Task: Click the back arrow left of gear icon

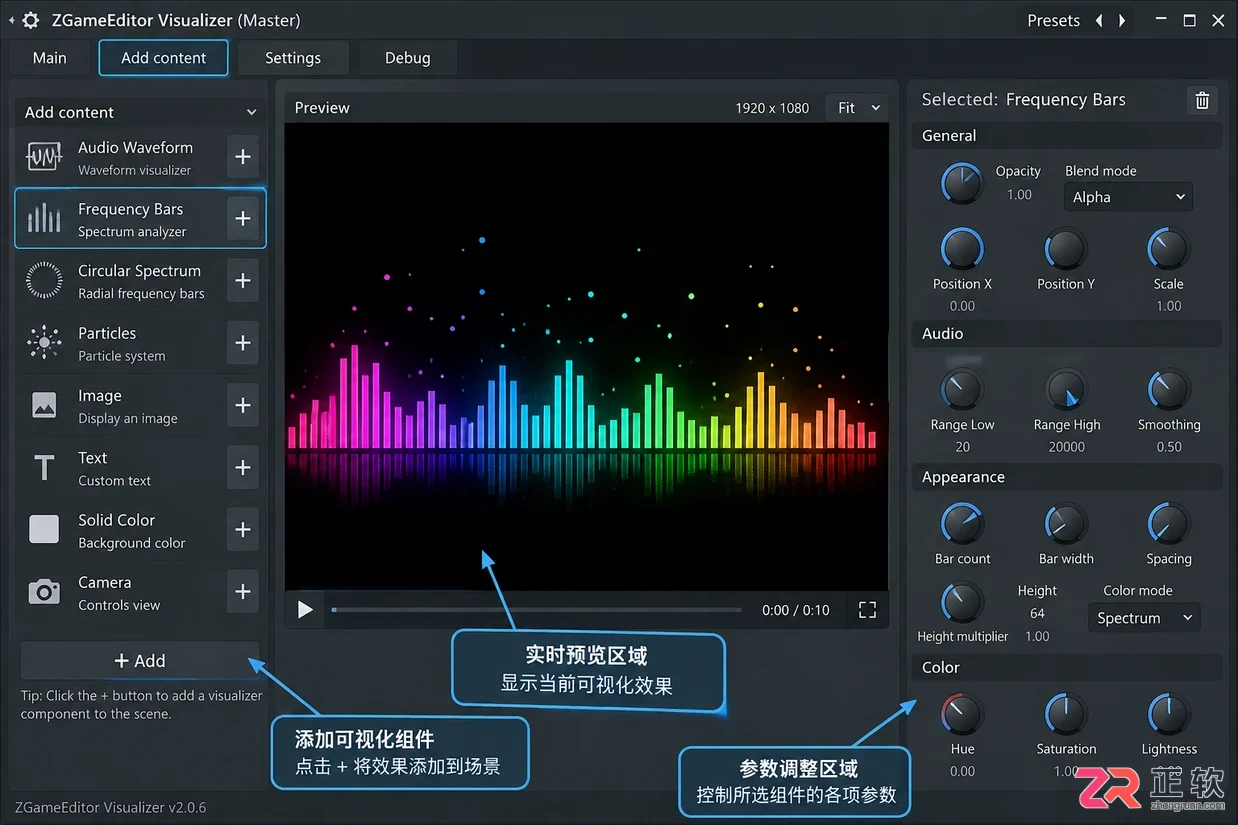Action: (x=11, y=20)
